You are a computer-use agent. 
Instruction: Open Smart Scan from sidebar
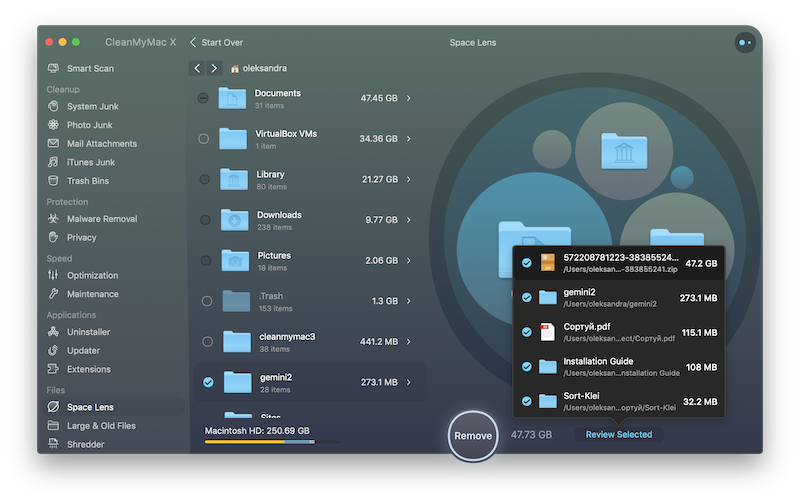[x=90, y=68]
